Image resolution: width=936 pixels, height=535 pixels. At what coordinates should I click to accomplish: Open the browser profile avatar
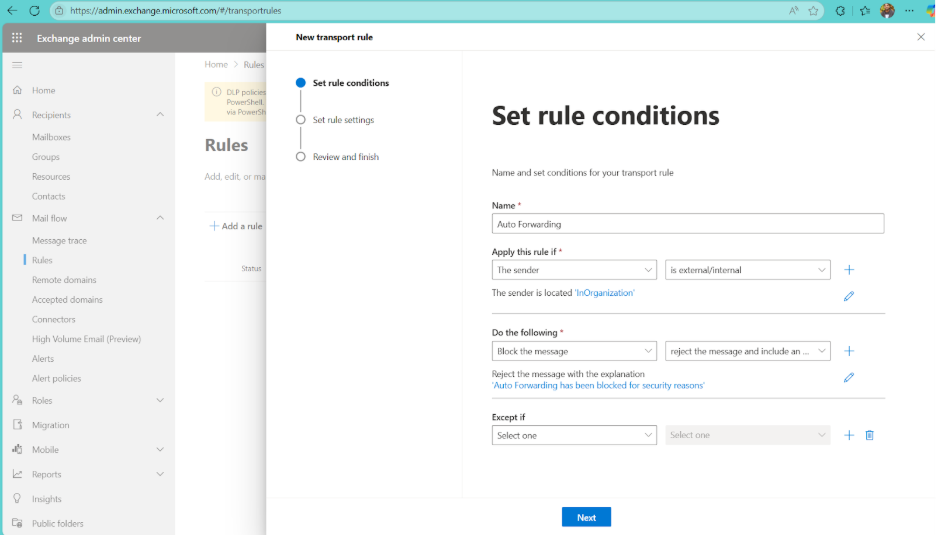[x=888, y=11]
